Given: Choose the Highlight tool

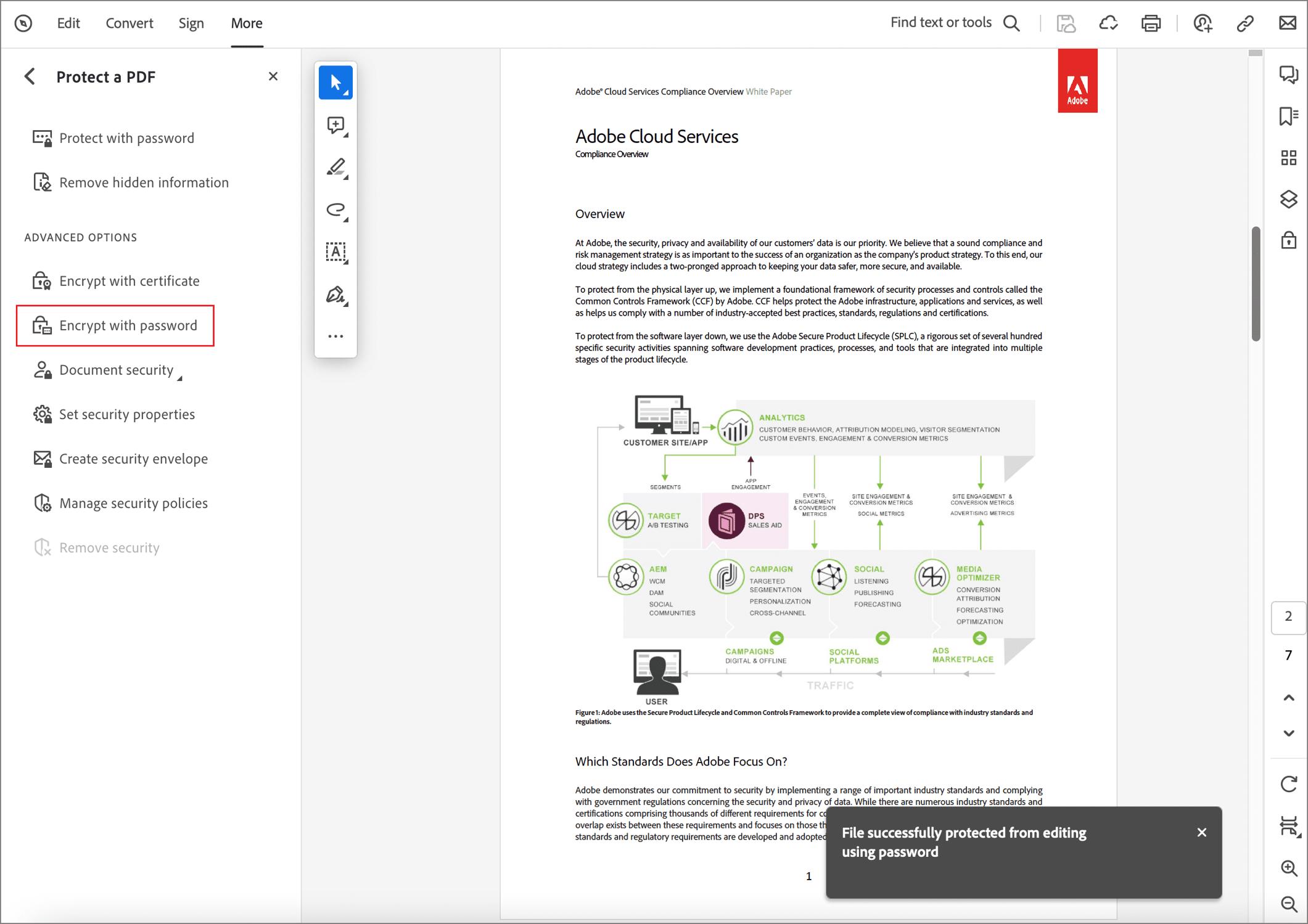Looking at the screenshot, I should click(335, 168).
